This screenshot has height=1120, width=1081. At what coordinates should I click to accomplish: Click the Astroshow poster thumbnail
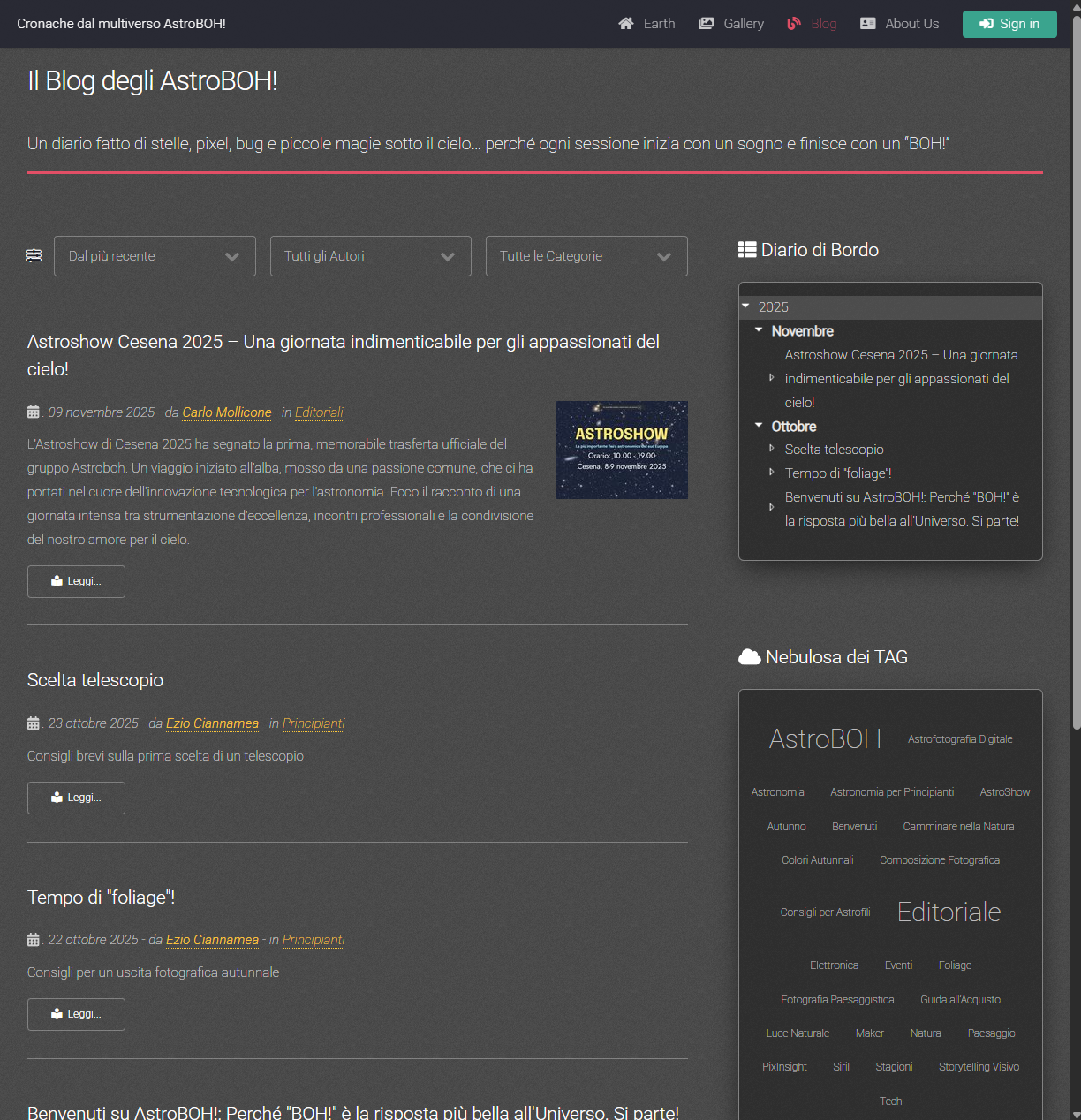[621, 450]
